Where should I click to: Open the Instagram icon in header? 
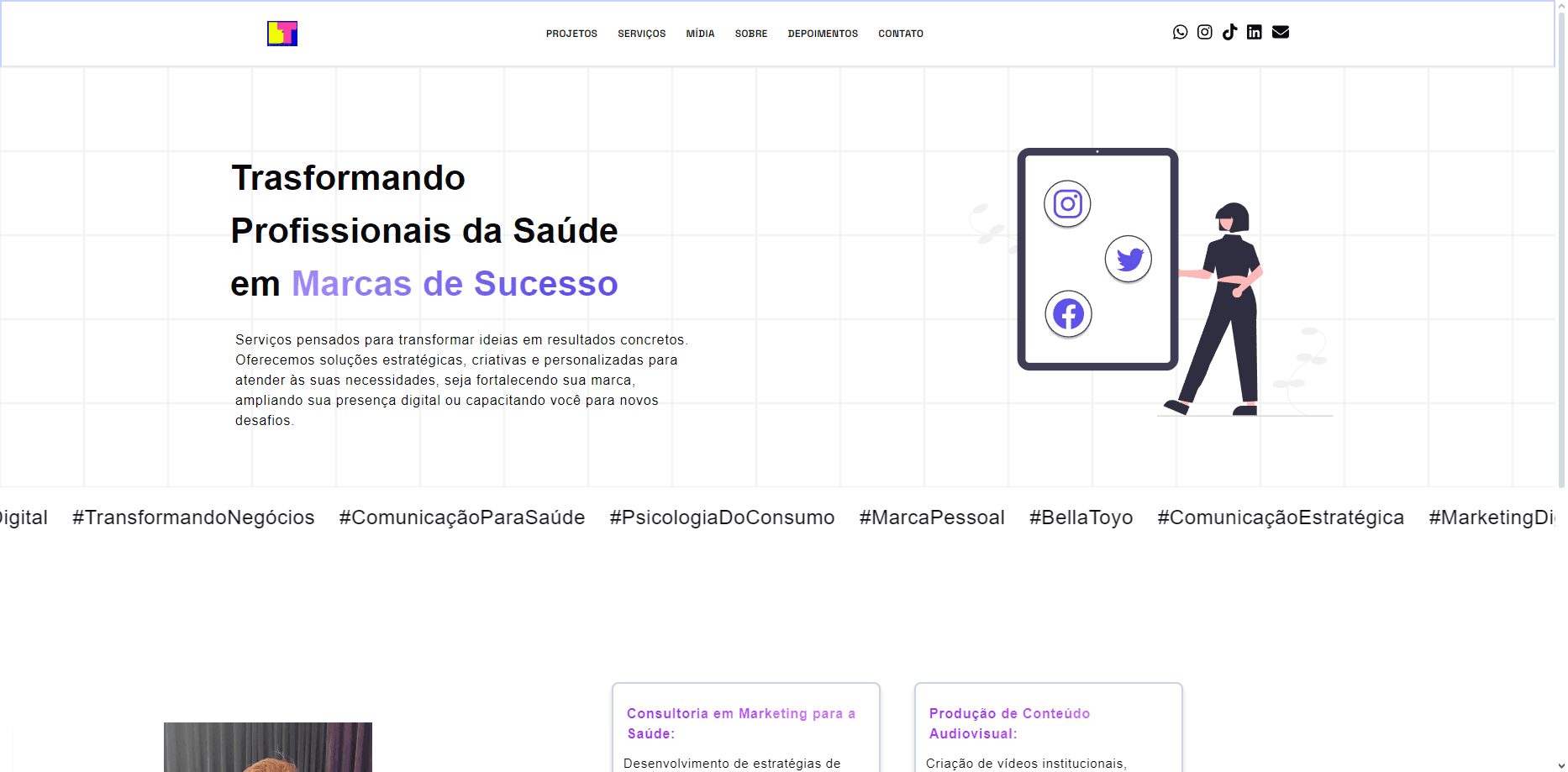click(x=1205, y=32)
